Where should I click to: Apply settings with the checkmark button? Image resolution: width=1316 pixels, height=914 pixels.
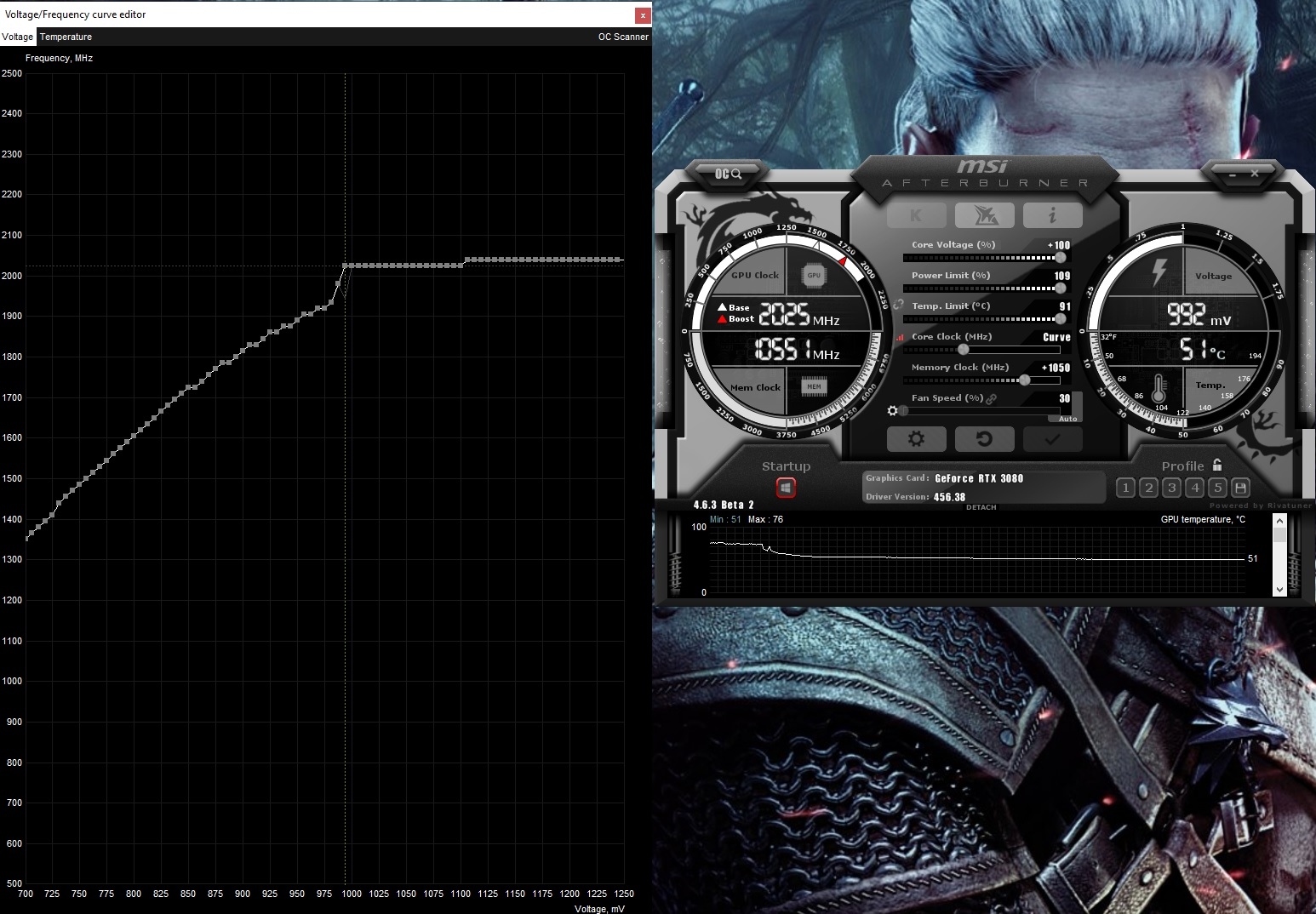pos(1053,439)
